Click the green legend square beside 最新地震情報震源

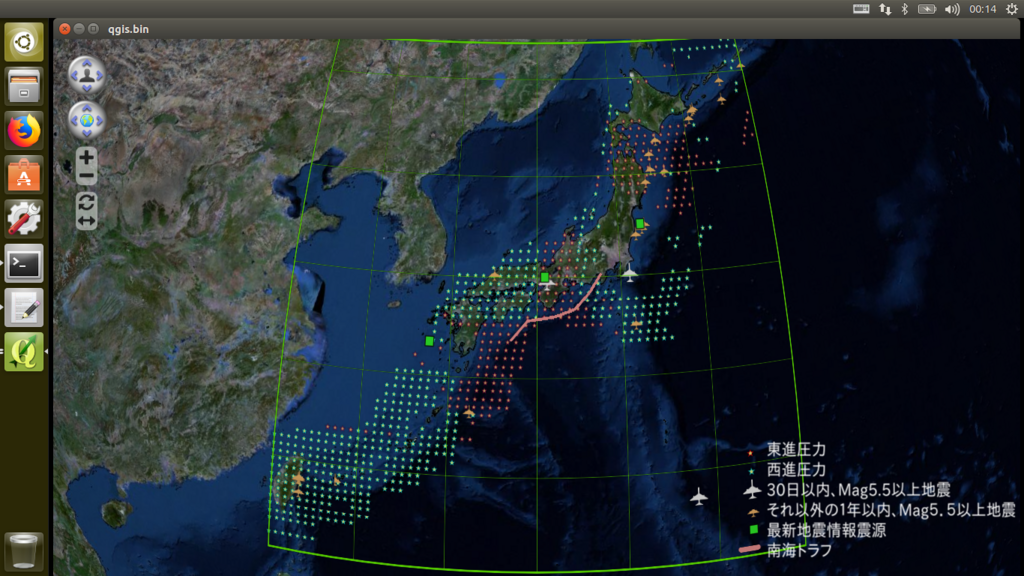click(753, 530)
